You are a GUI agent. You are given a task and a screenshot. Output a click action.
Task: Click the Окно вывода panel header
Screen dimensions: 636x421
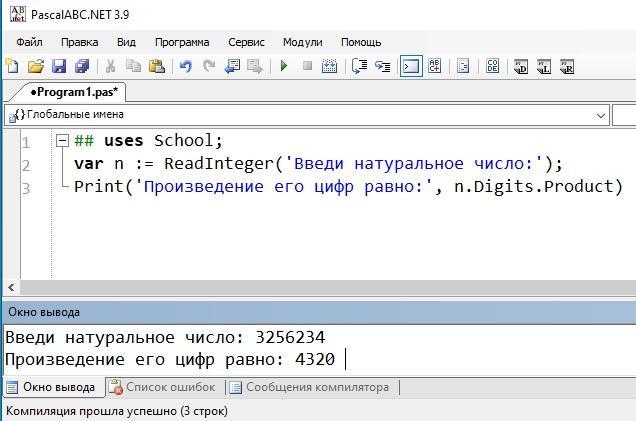tap(319, 312)
